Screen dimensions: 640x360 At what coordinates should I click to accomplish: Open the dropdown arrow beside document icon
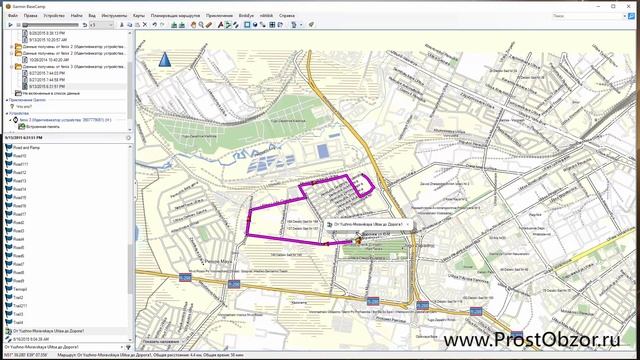pos(301,25)
